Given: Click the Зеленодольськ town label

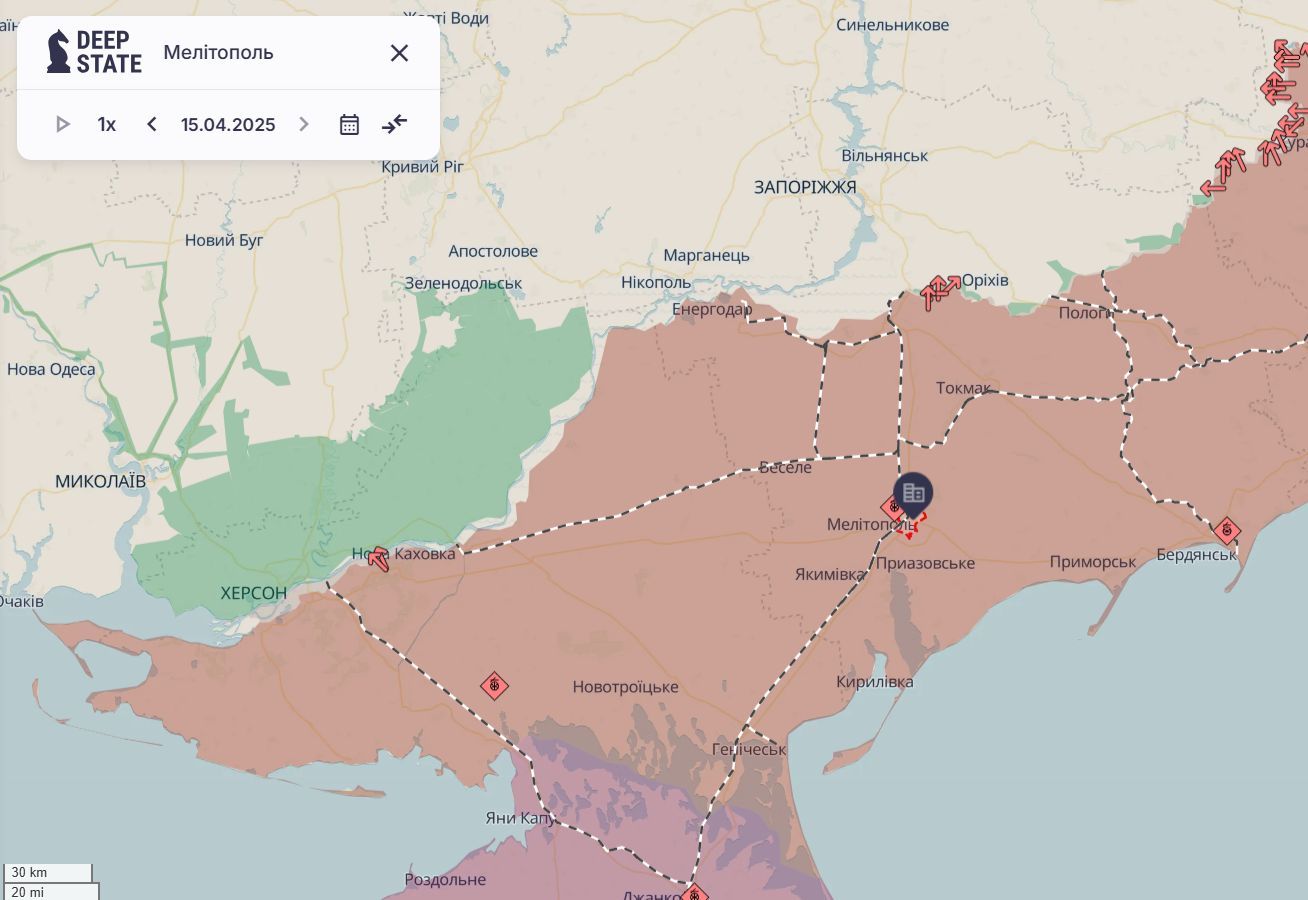Looking at the screenshot, I should (x=463, y=283).
